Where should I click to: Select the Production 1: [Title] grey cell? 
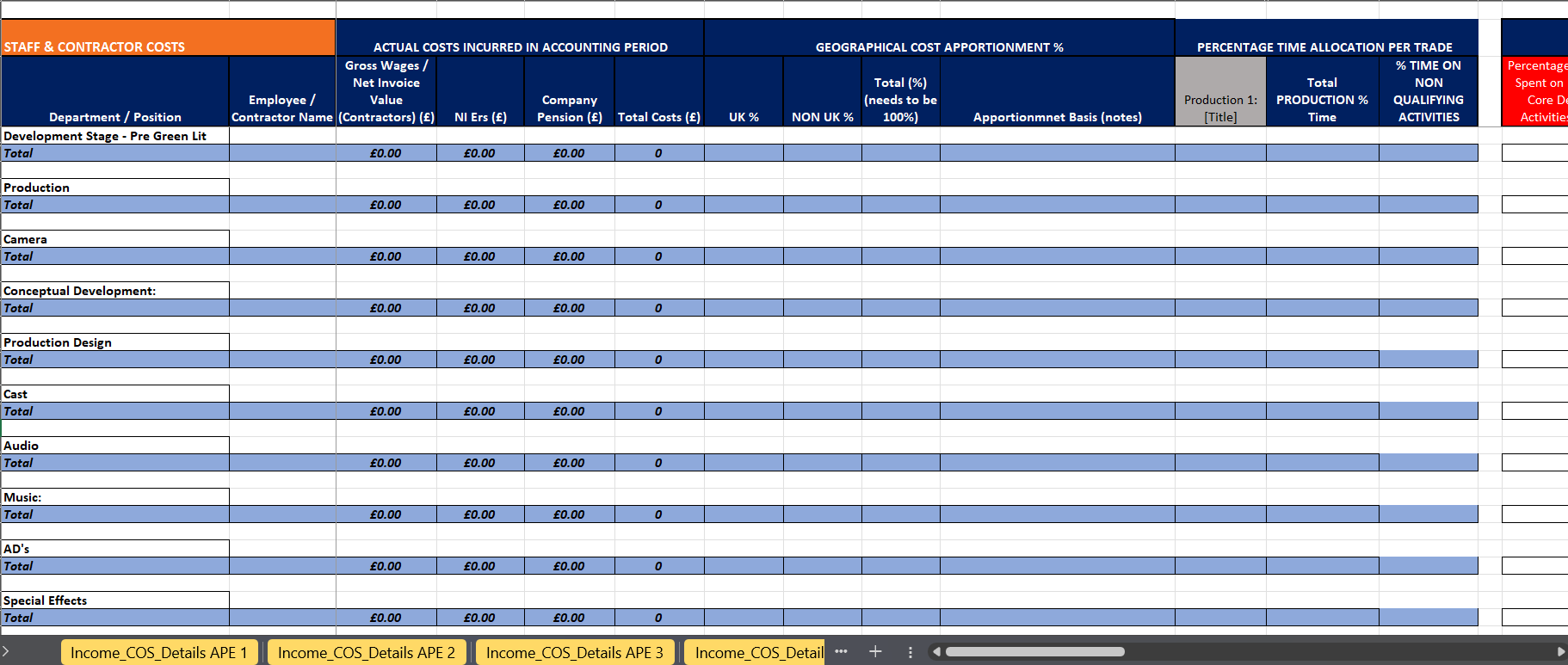1220,92
